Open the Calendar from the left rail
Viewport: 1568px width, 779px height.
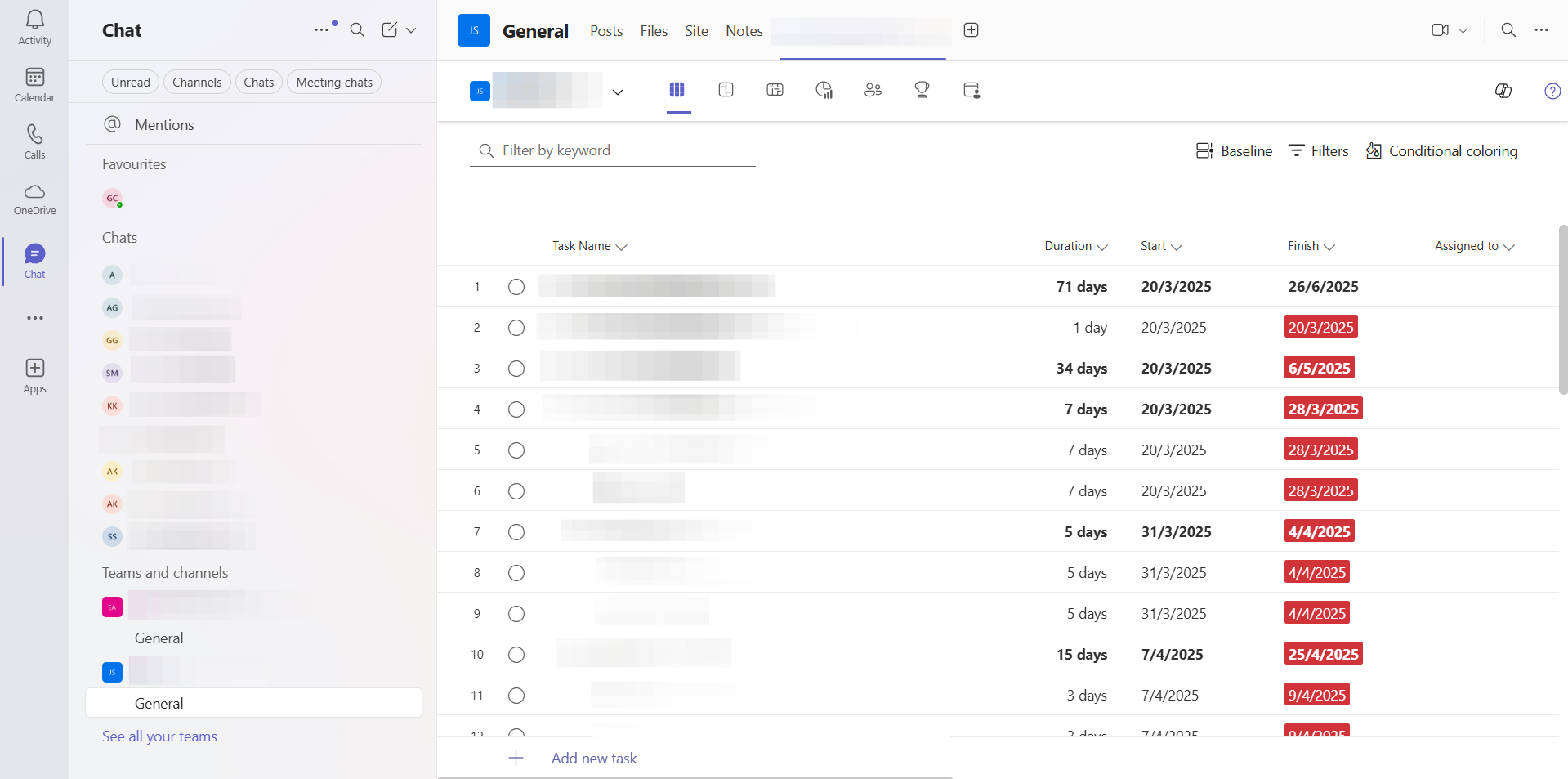click(34, 84)
